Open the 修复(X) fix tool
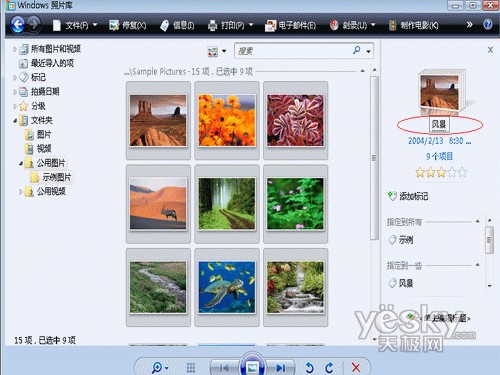The width and height of the screenshot is (500, 375). (x=128, y=25)
